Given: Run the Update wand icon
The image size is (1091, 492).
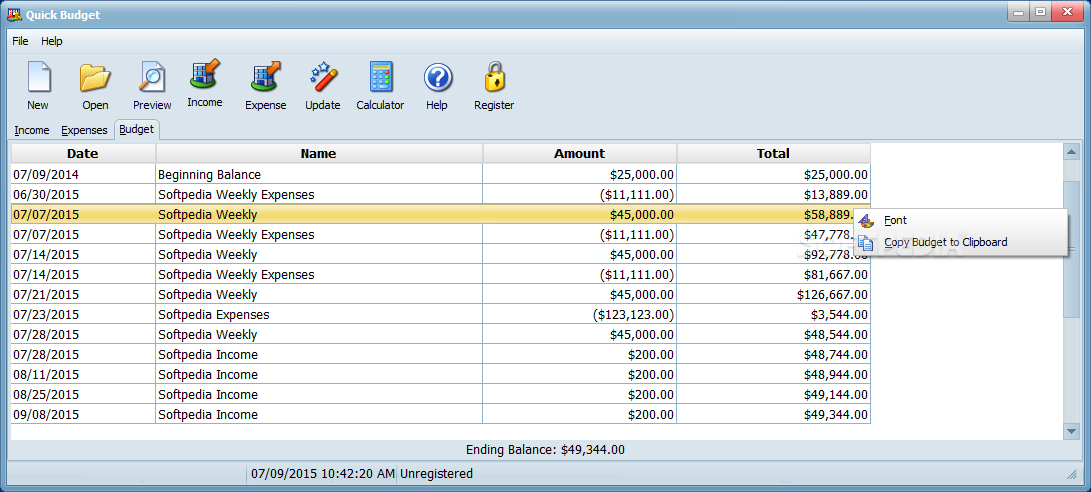Looking at the screenshot, I should coord(323,77).
